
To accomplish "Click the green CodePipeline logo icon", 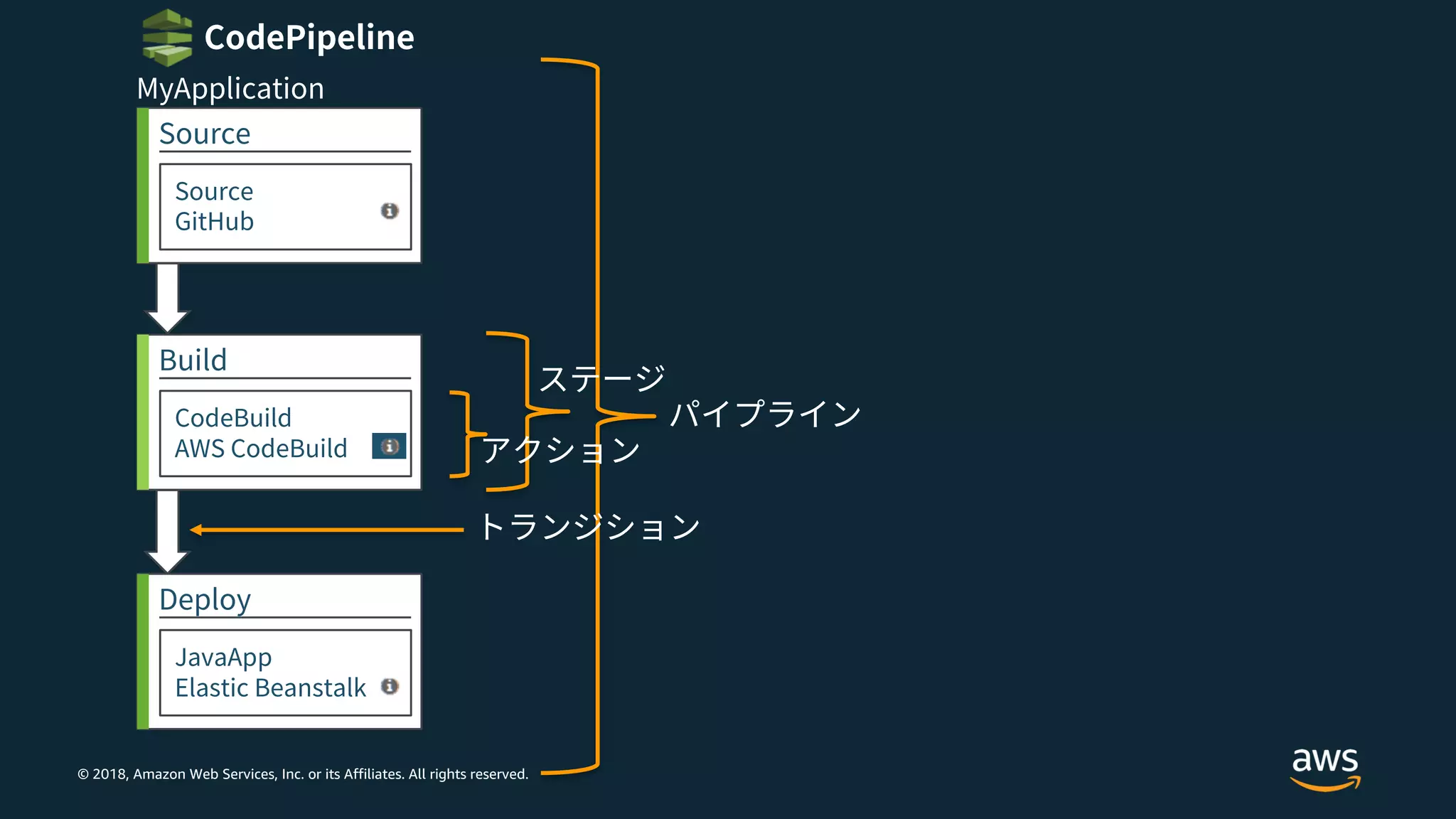I will (x=167, y=38).
